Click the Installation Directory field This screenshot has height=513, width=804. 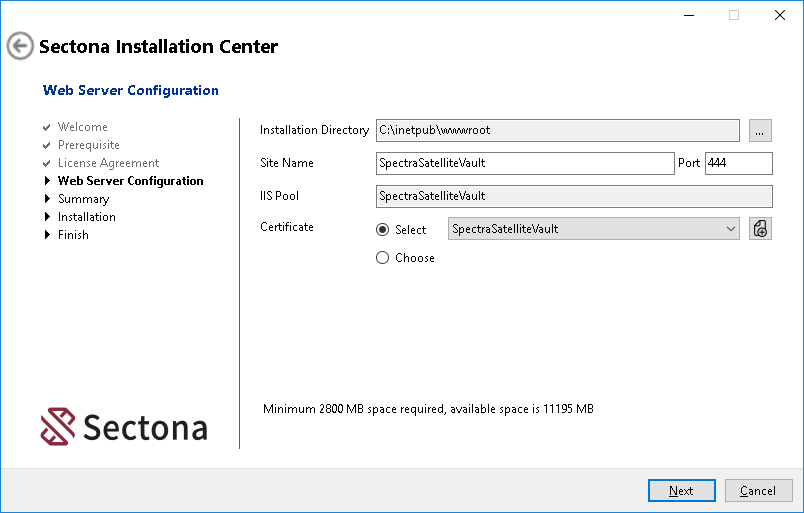pyautogui.click(x=557, y=130)
